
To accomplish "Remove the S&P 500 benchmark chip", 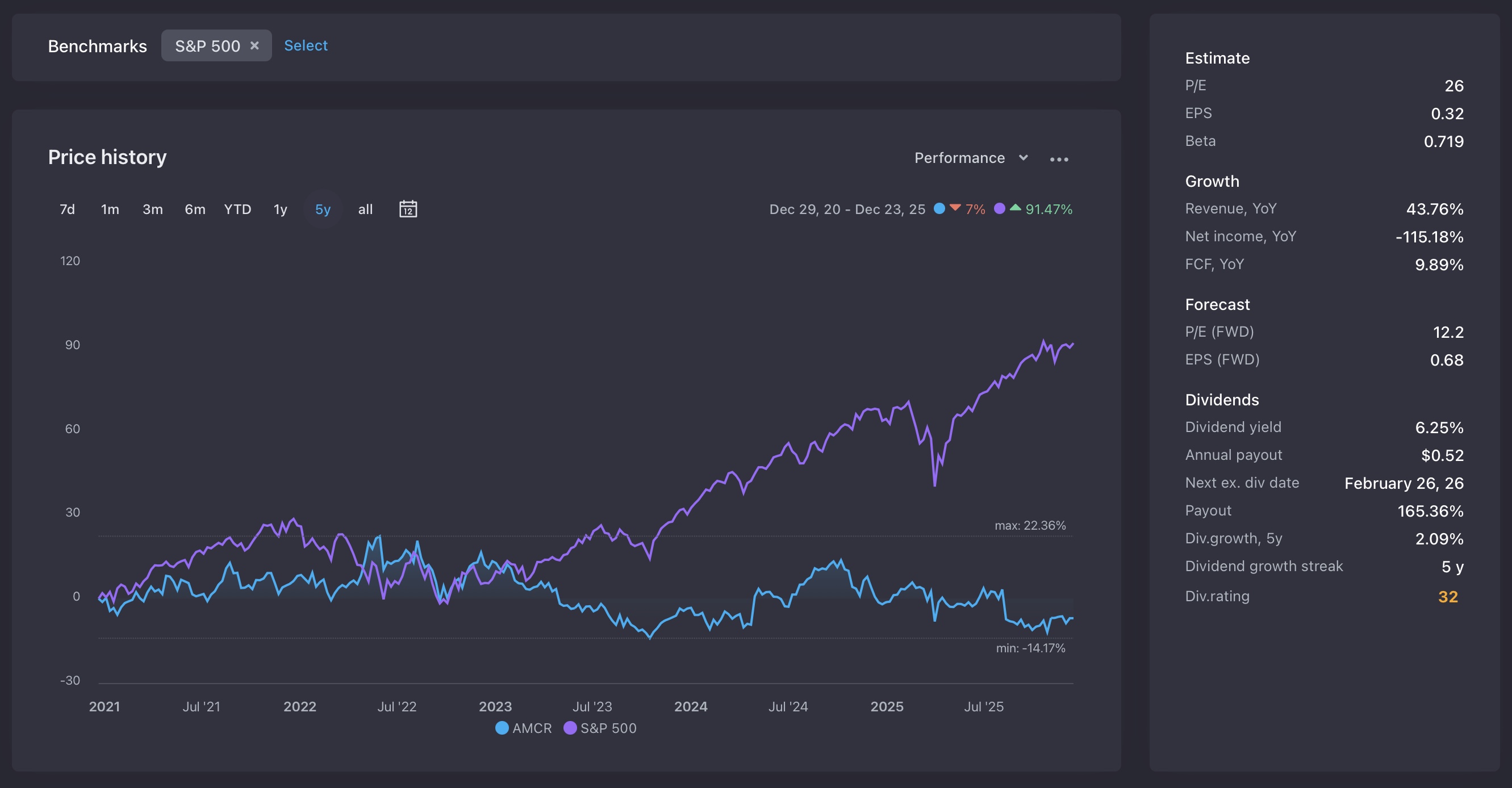I will pos(254,45).
